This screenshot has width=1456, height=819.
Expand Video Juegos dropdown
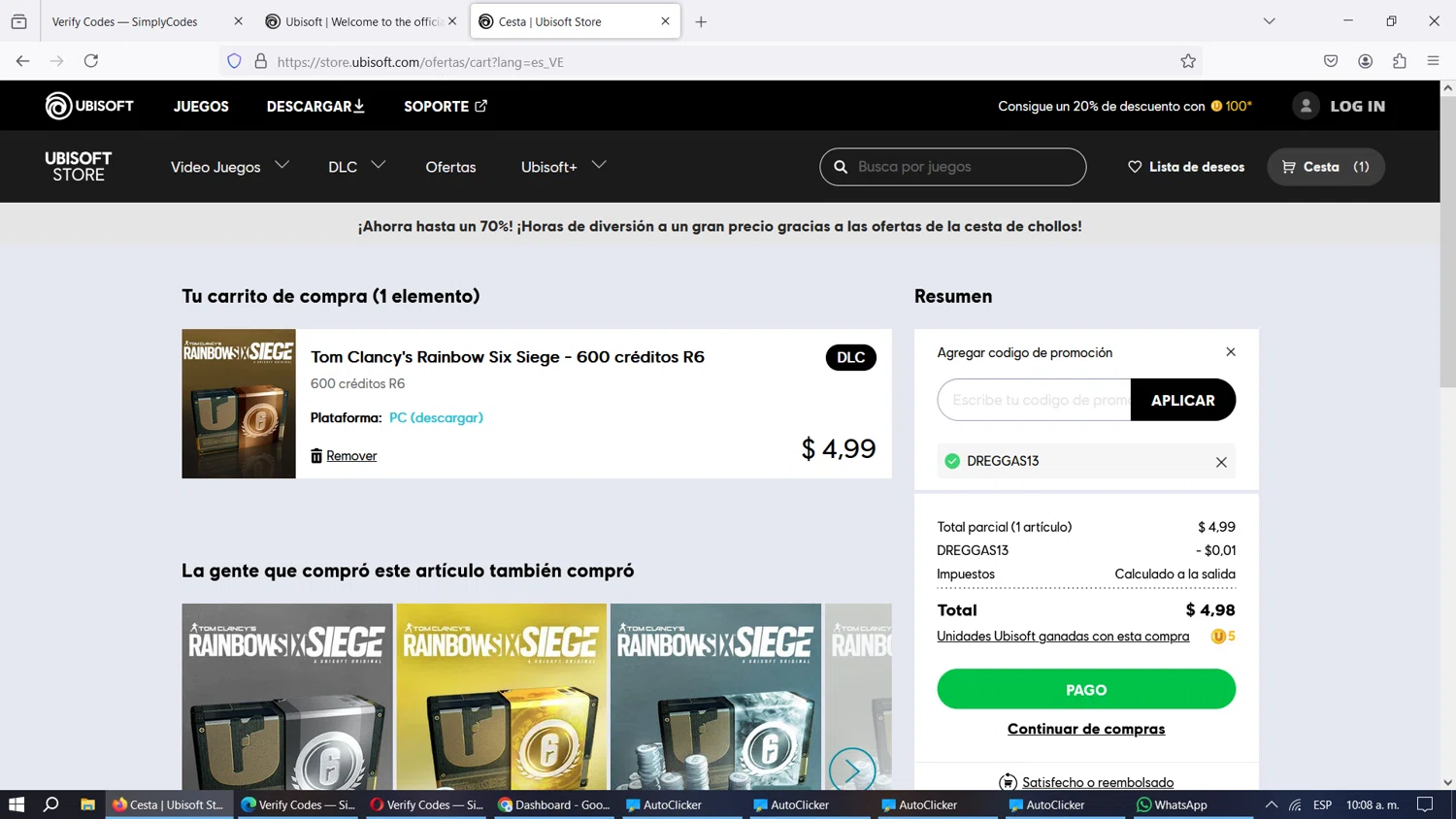pyautogui.click(x=230, y=167)
